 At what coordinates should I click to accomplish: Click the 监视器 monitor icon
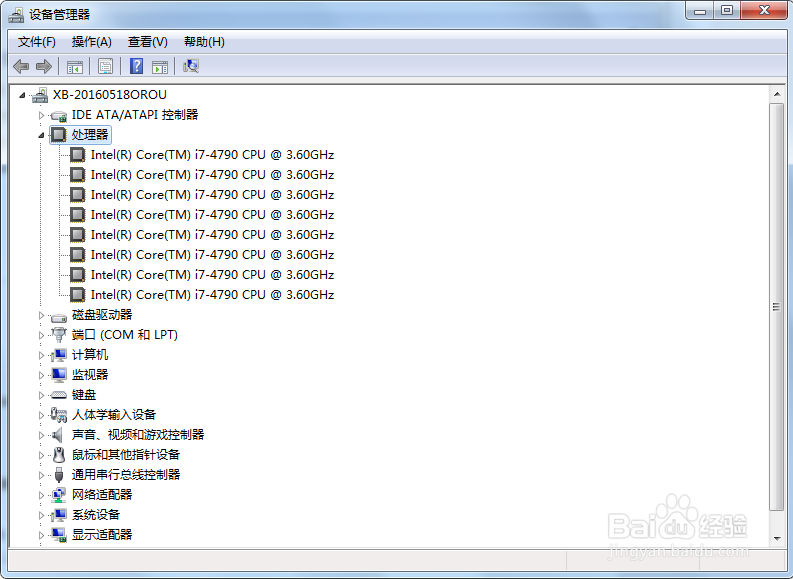(59, 375)
